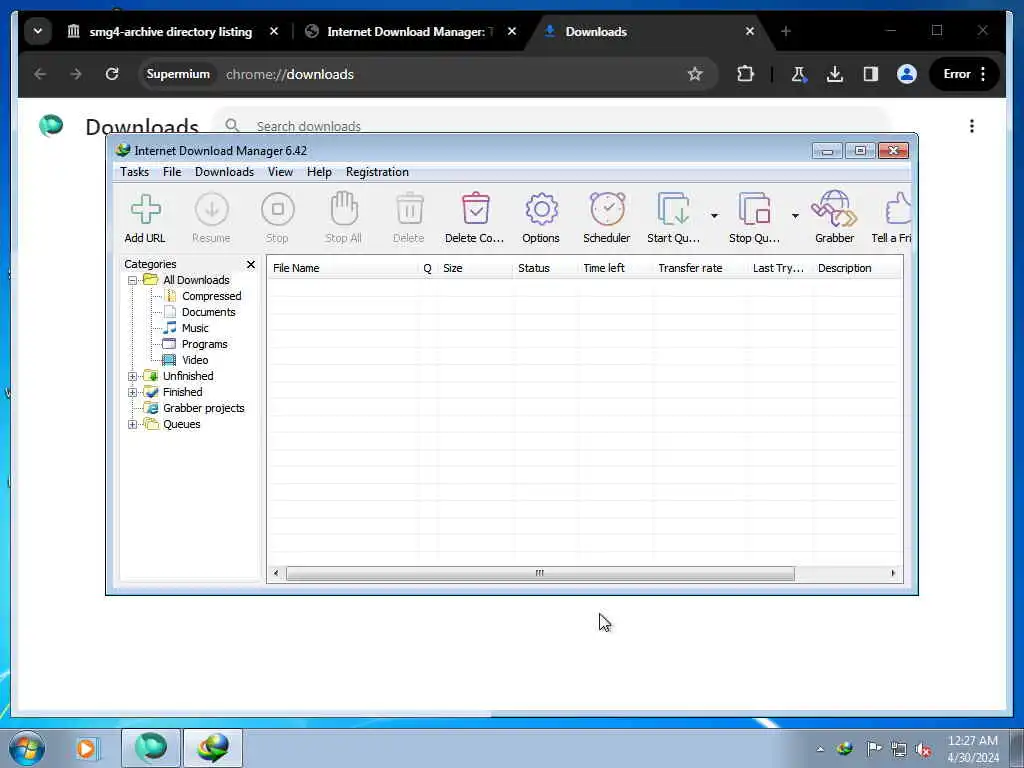The height and width of the screenshot is (768, 1024).
Task: Select the Programs category
Action: (204, 344)
